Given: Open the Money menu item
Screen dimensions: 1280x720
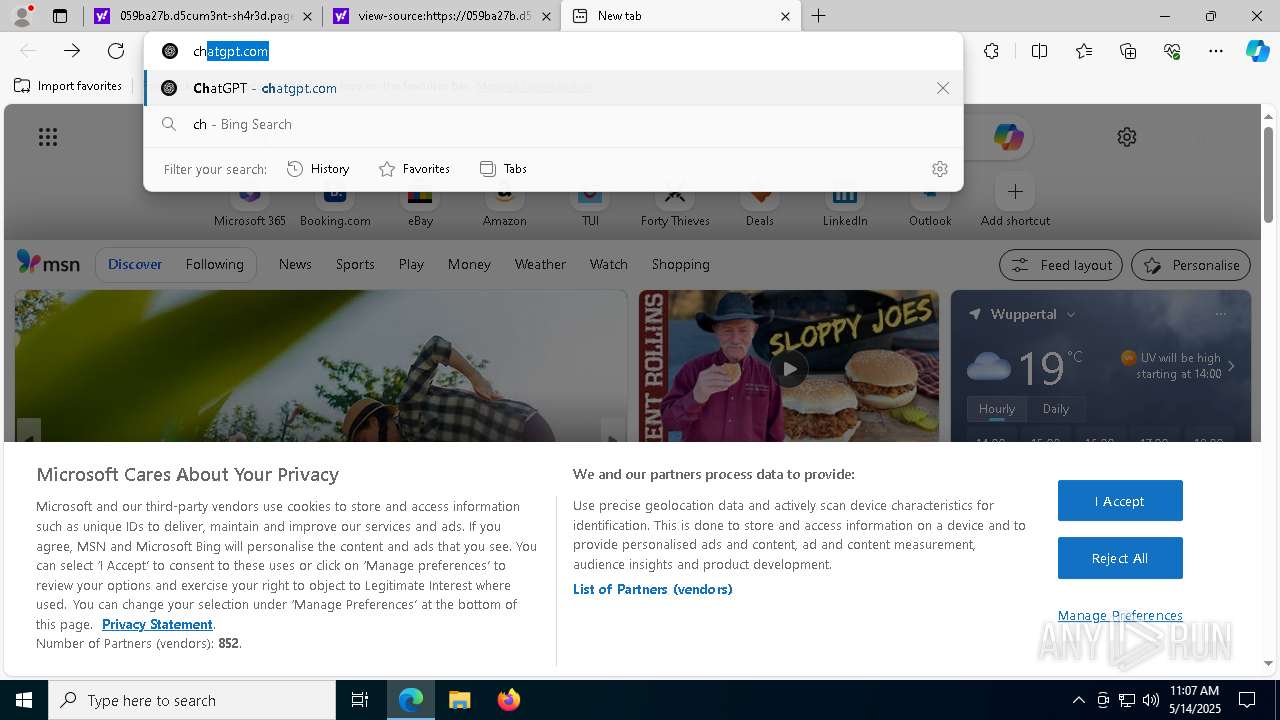Looking at the screenshot, I should click(469, 264).
